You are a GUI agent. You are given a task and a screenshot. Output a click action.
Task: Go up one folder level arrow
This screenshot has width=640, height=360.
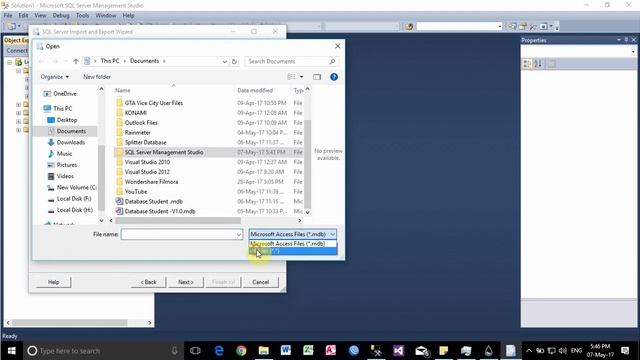click(76, 61)
